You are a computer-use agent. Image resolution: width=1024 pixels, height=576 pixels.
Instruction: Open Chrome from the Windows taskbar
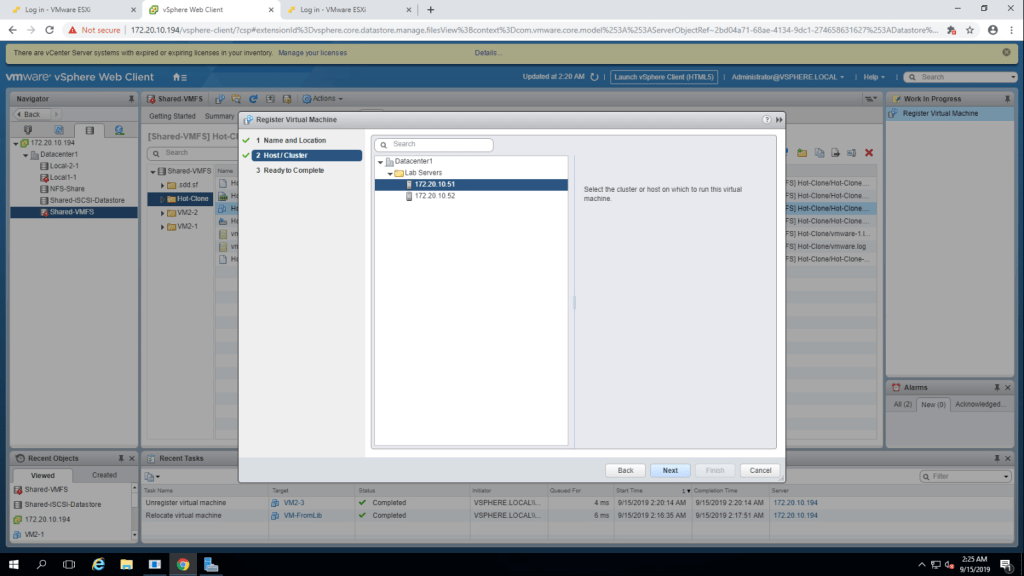tap(182, 564)
